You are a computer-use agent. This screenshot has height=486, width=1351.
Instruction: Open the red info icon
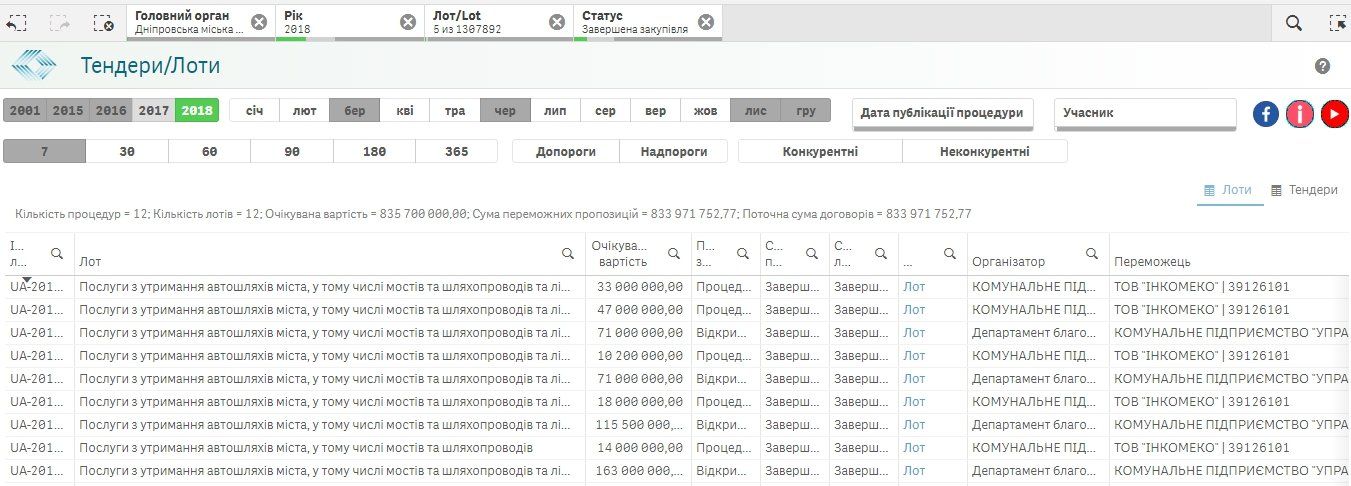click(x=1300, y=114)
